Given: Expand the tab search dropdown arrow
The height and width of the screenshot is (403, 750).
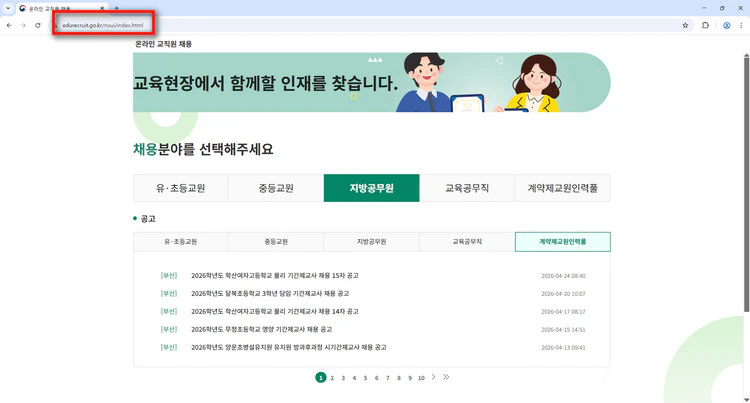Looking at the screenshot, I should pos(8,8).
